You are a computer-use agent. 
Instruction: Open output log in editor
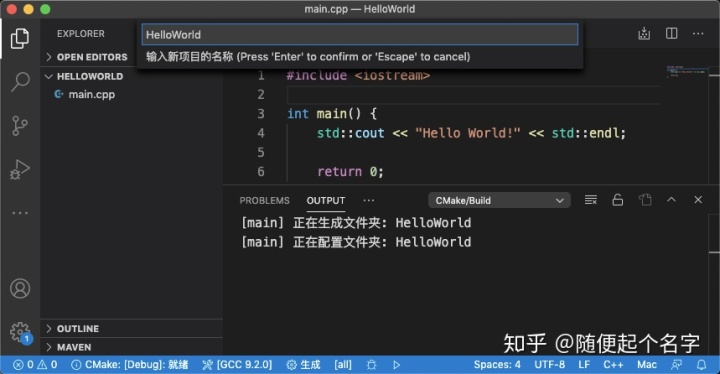pyautogui.click(x=645, y=200)
